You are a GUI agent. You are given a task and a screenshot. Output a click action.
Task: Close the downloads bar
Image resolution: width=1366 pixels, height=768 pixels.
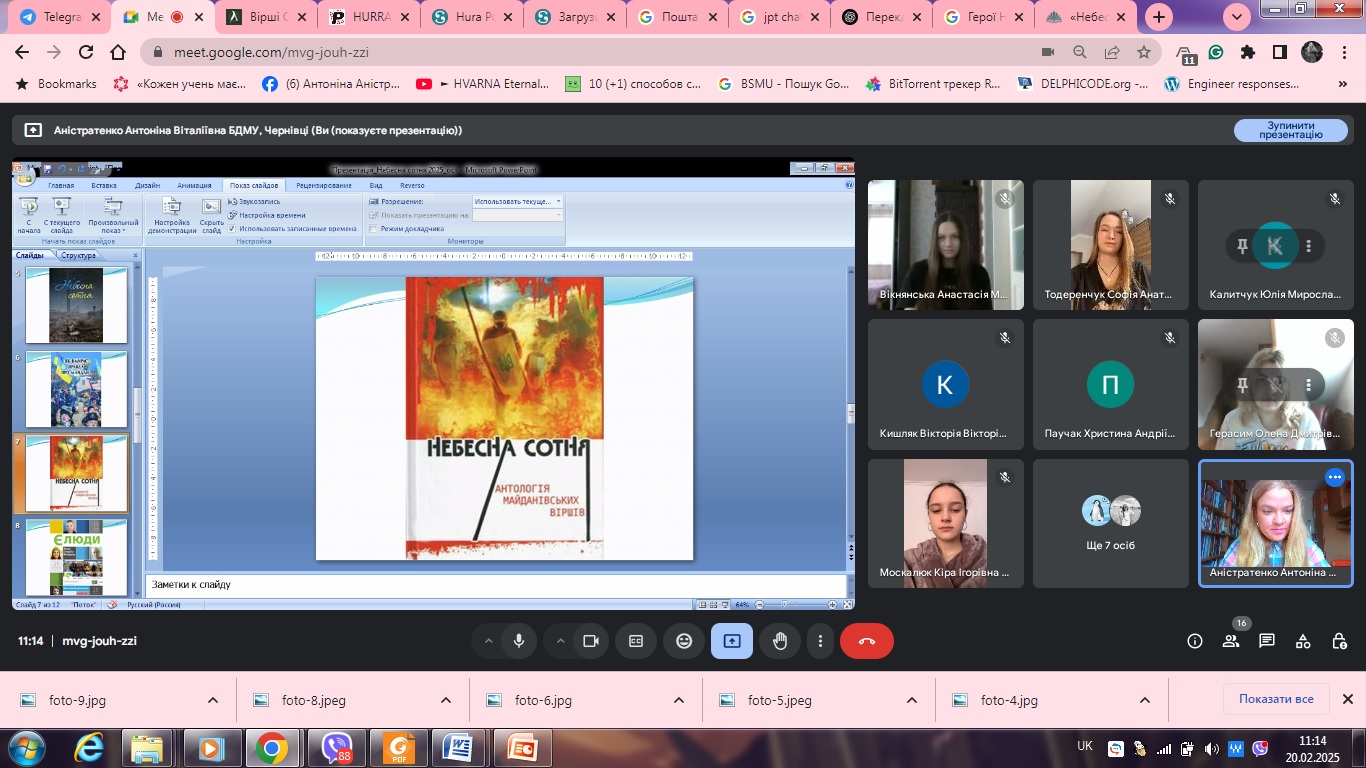(1347, 699)
